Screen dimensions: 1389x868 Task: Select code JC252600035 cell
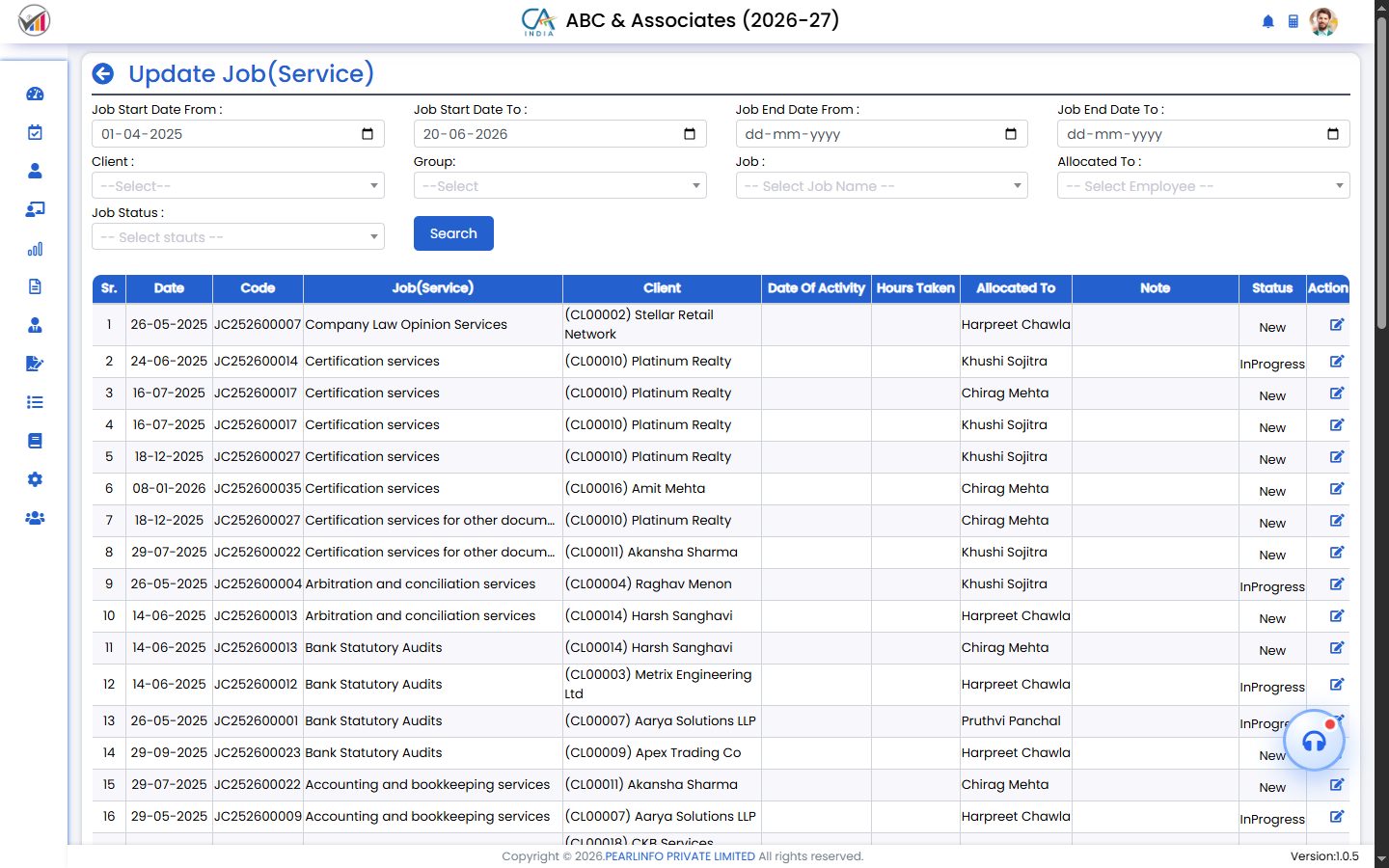258,488
